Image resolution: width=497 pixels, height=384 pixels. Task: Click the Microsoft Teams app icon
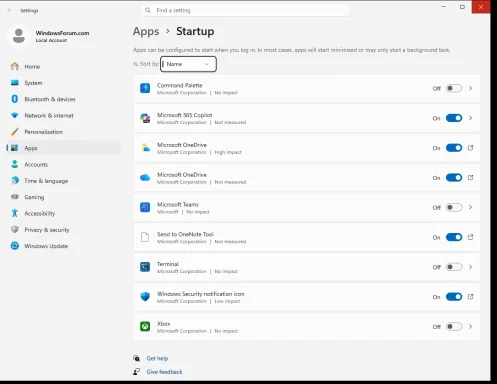(145, 207)
